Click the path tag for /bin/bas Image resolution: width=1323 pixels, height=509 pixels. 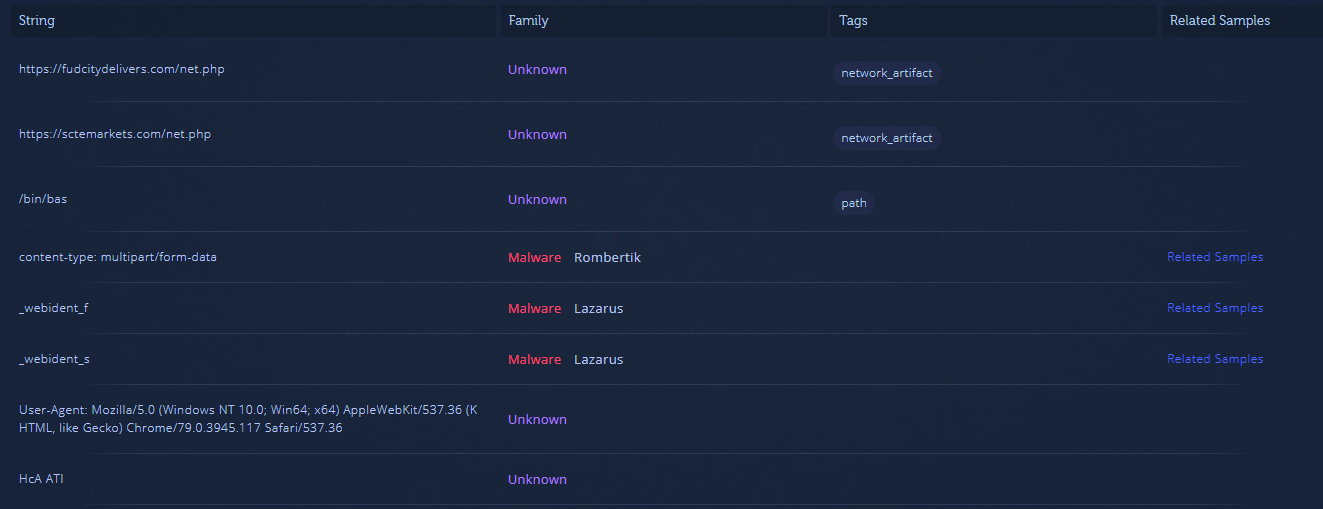pyautogui.click(x=853, y=203)
